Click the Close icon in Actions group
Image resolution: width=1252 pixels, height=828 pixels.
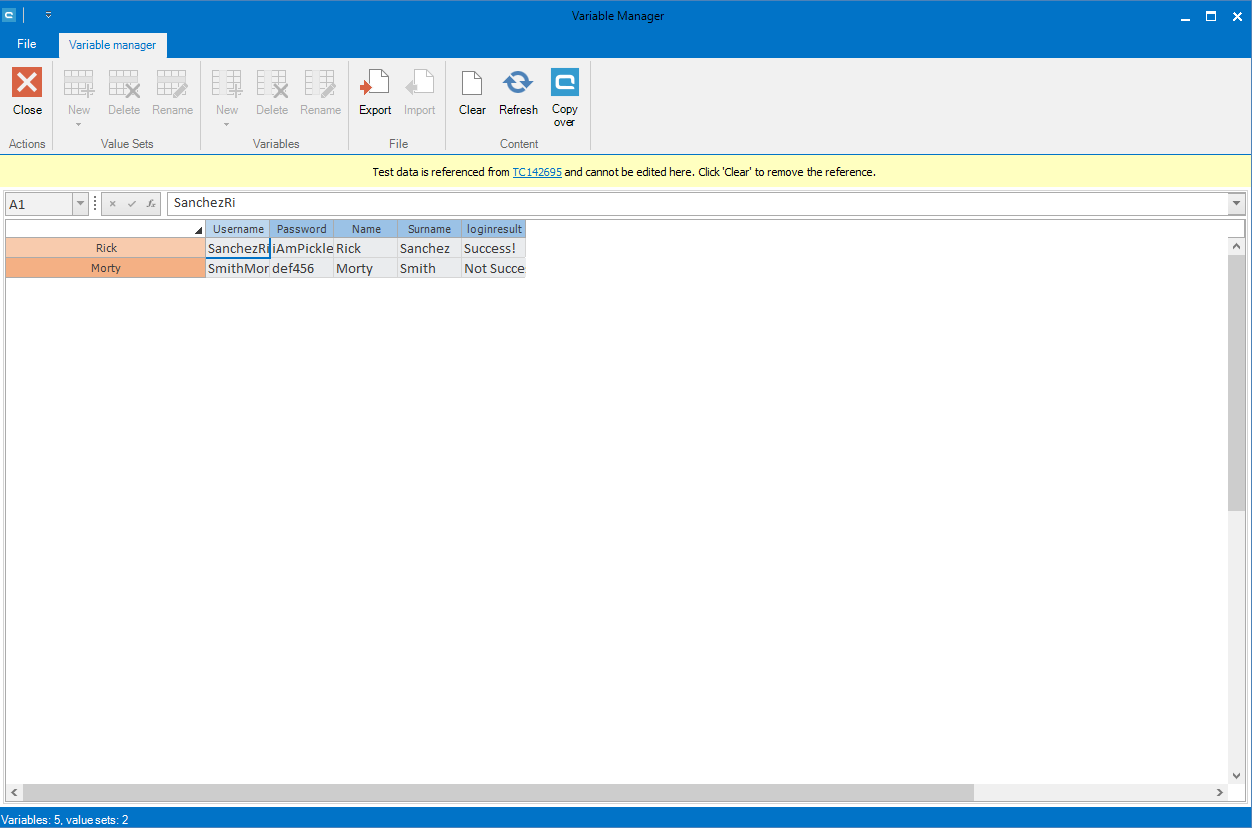coord(27,83)
